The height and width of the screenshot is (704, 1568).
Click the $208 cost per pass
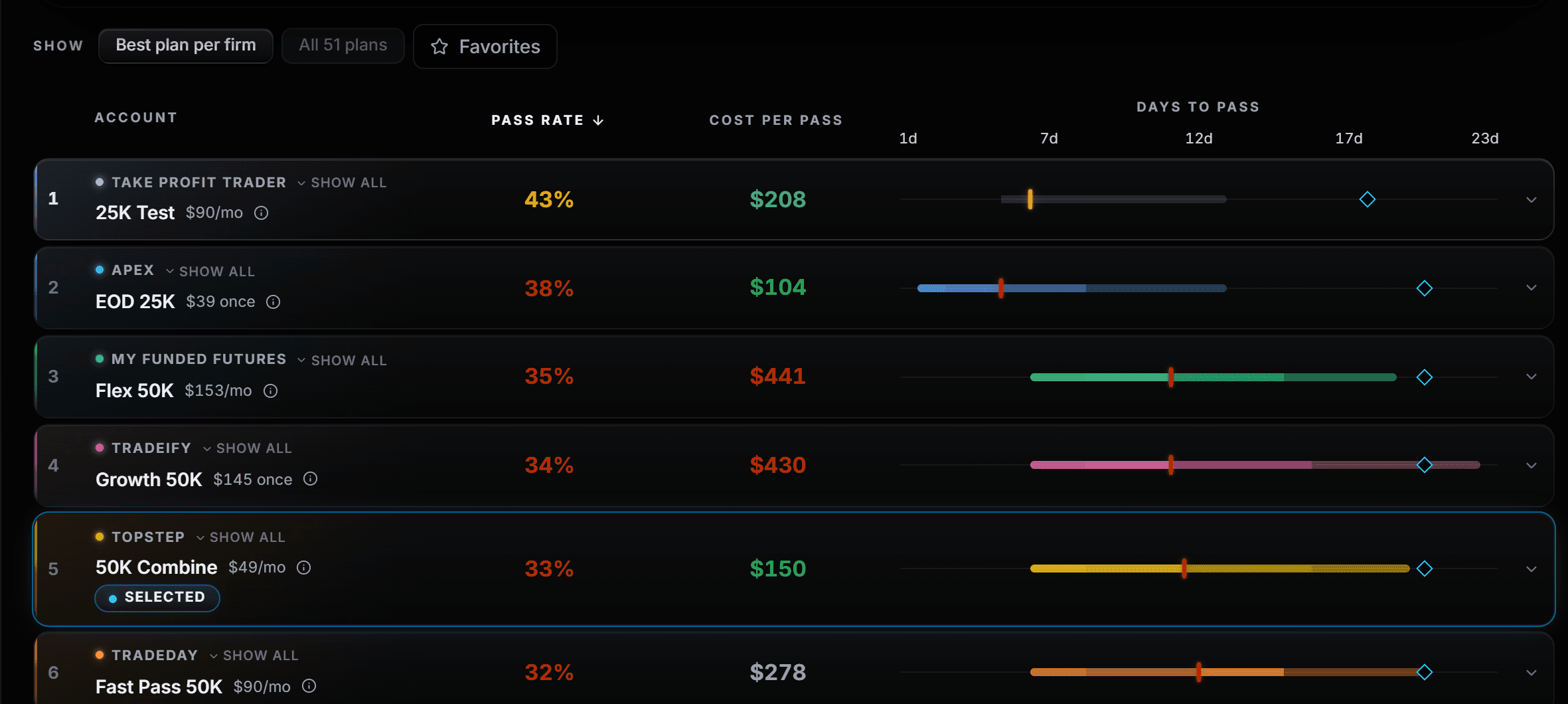point(777,199)
